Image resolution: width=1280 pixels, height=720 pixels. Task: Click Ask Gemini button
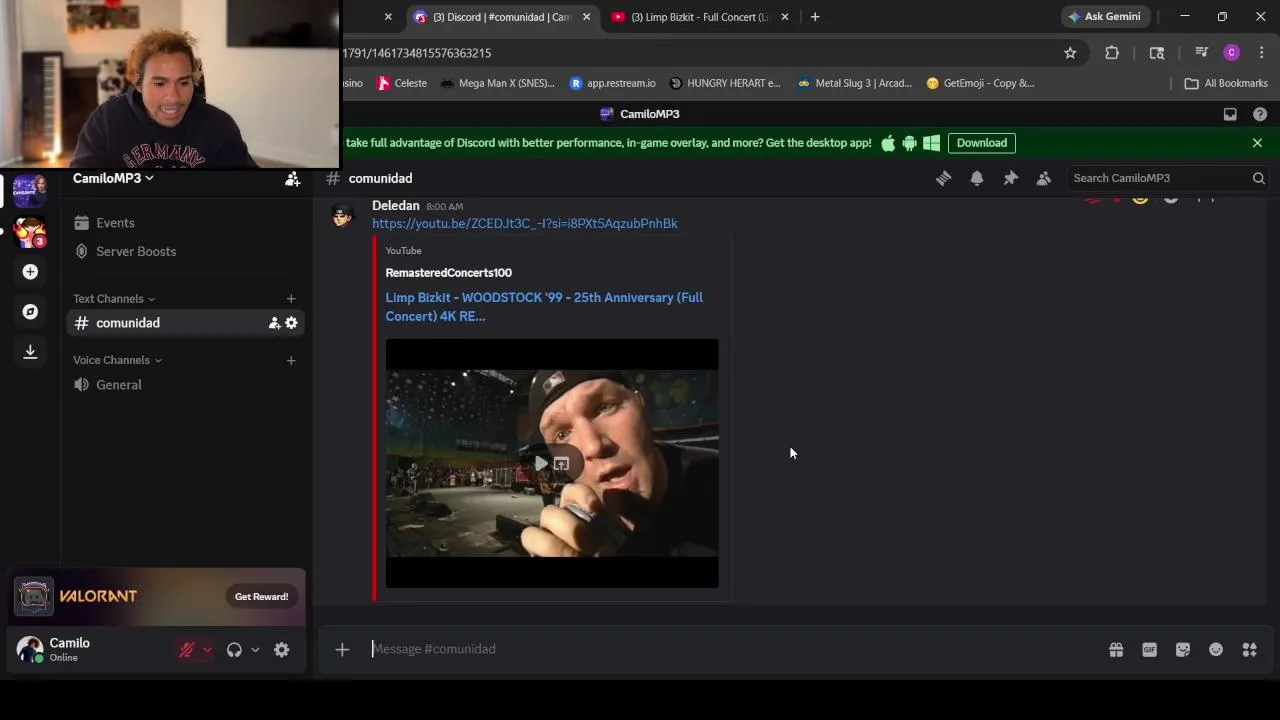1104,17
